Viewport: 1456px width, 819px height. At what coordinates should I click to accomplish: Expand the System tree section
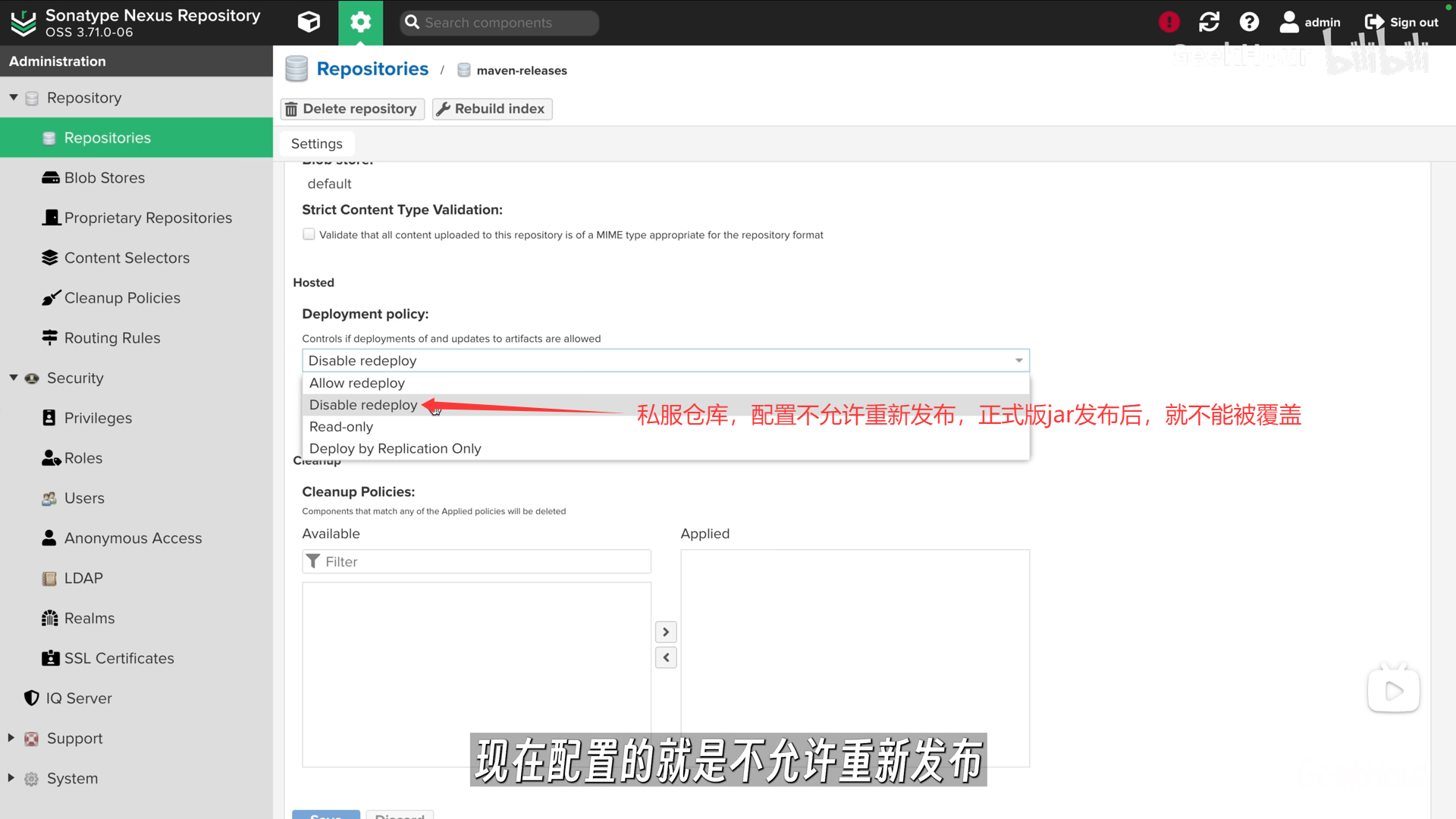(x=11, y=778)
